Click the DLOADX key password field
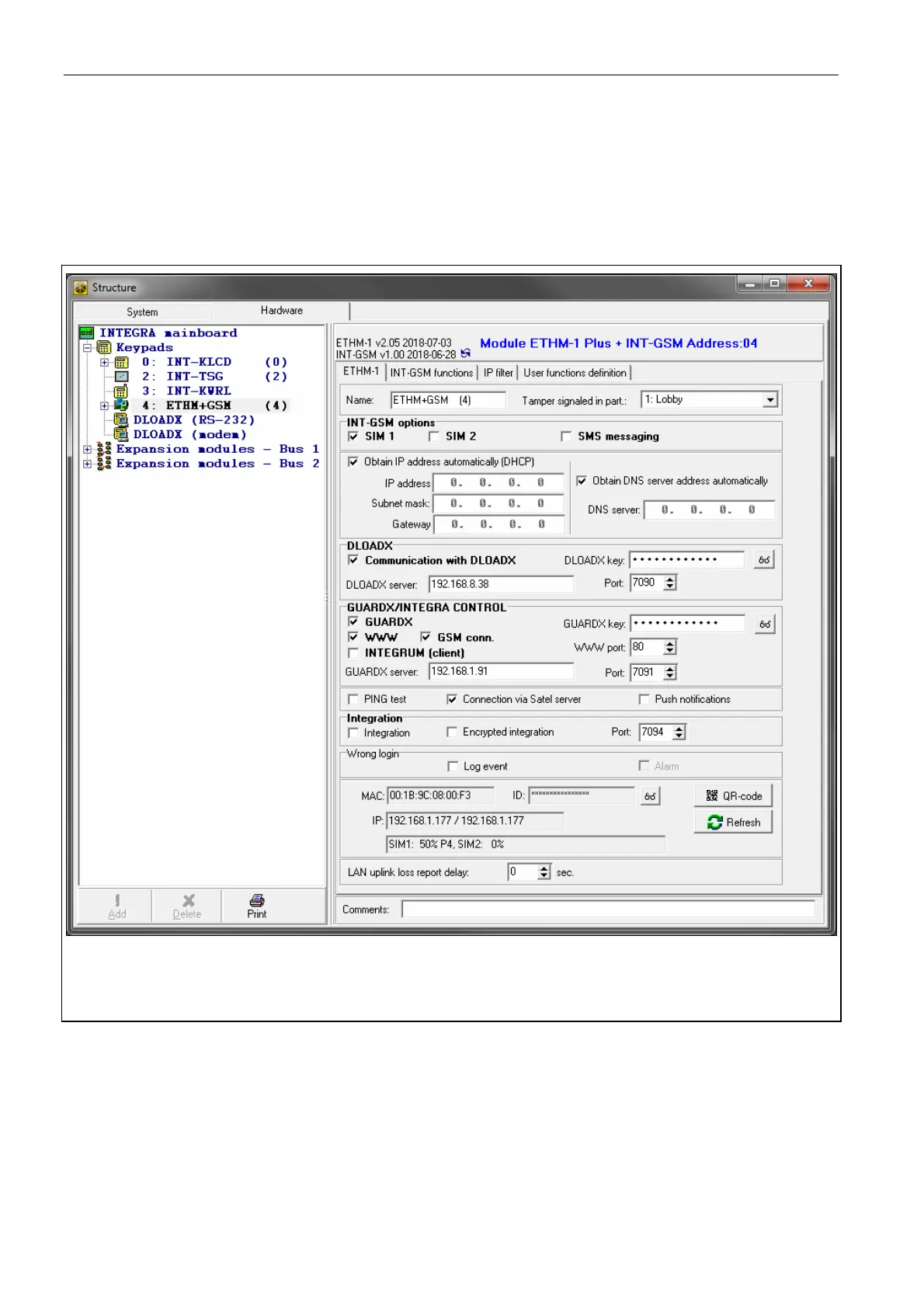This screenshot has height=1308, width=924. [687, 560]
